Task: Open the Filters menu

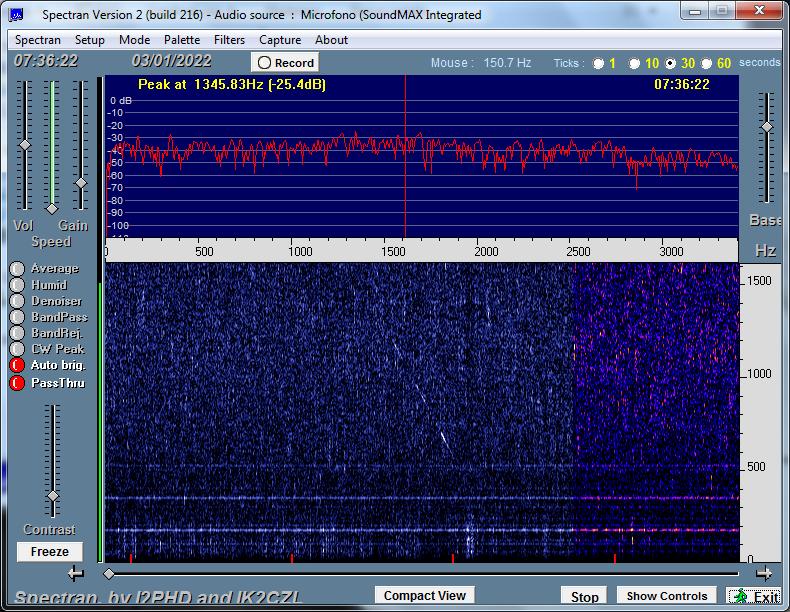Action: (x=229, y=40)
